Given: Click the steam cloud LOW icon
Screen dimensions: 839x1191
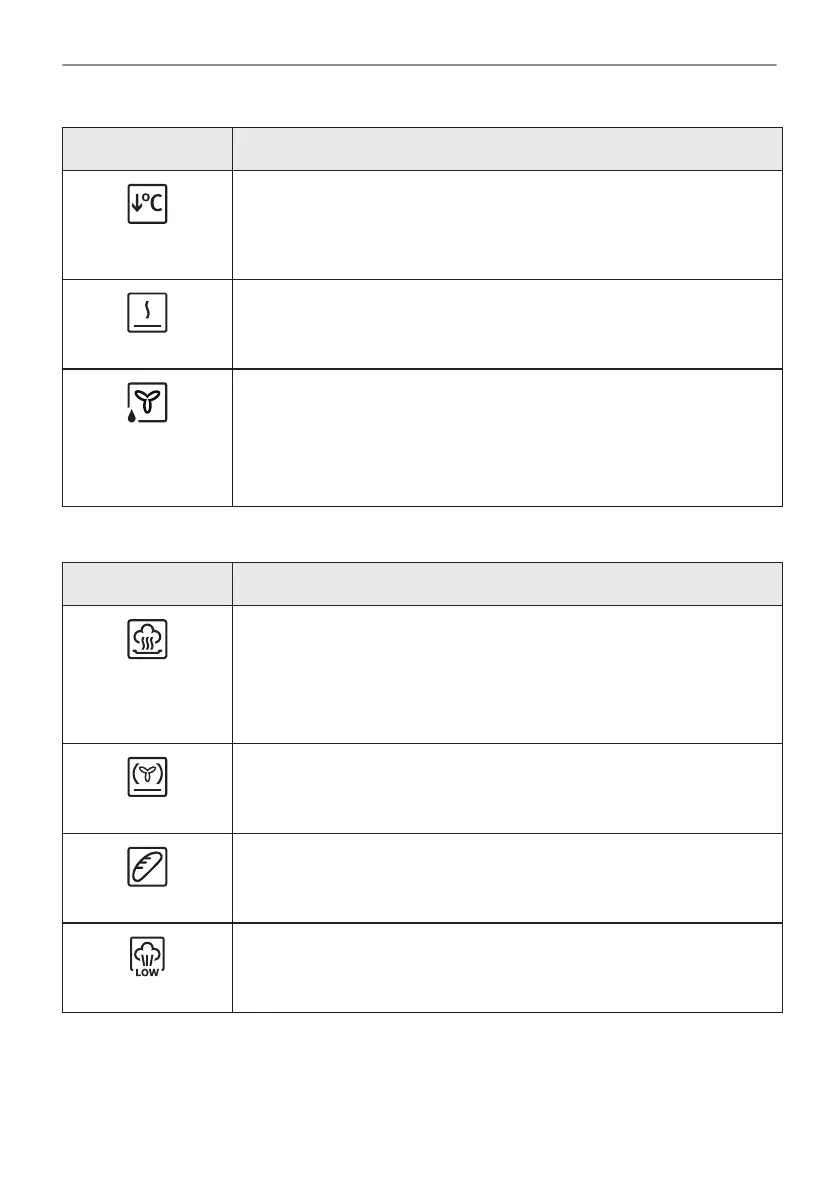Looking at the screenshot, I should [x=147, y=957].
